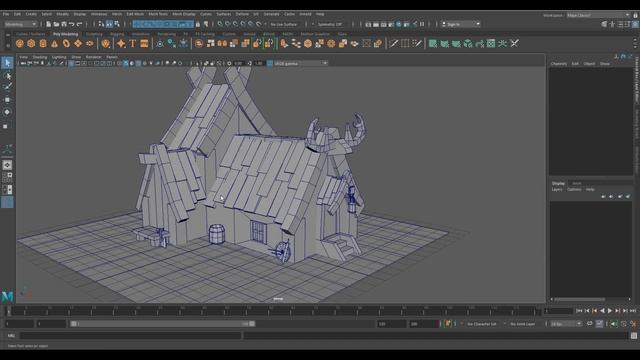The height and width of the screenshot is (360, 640).
Task: Create a polygon sphere from the shelf
Action: click(20, 44)
